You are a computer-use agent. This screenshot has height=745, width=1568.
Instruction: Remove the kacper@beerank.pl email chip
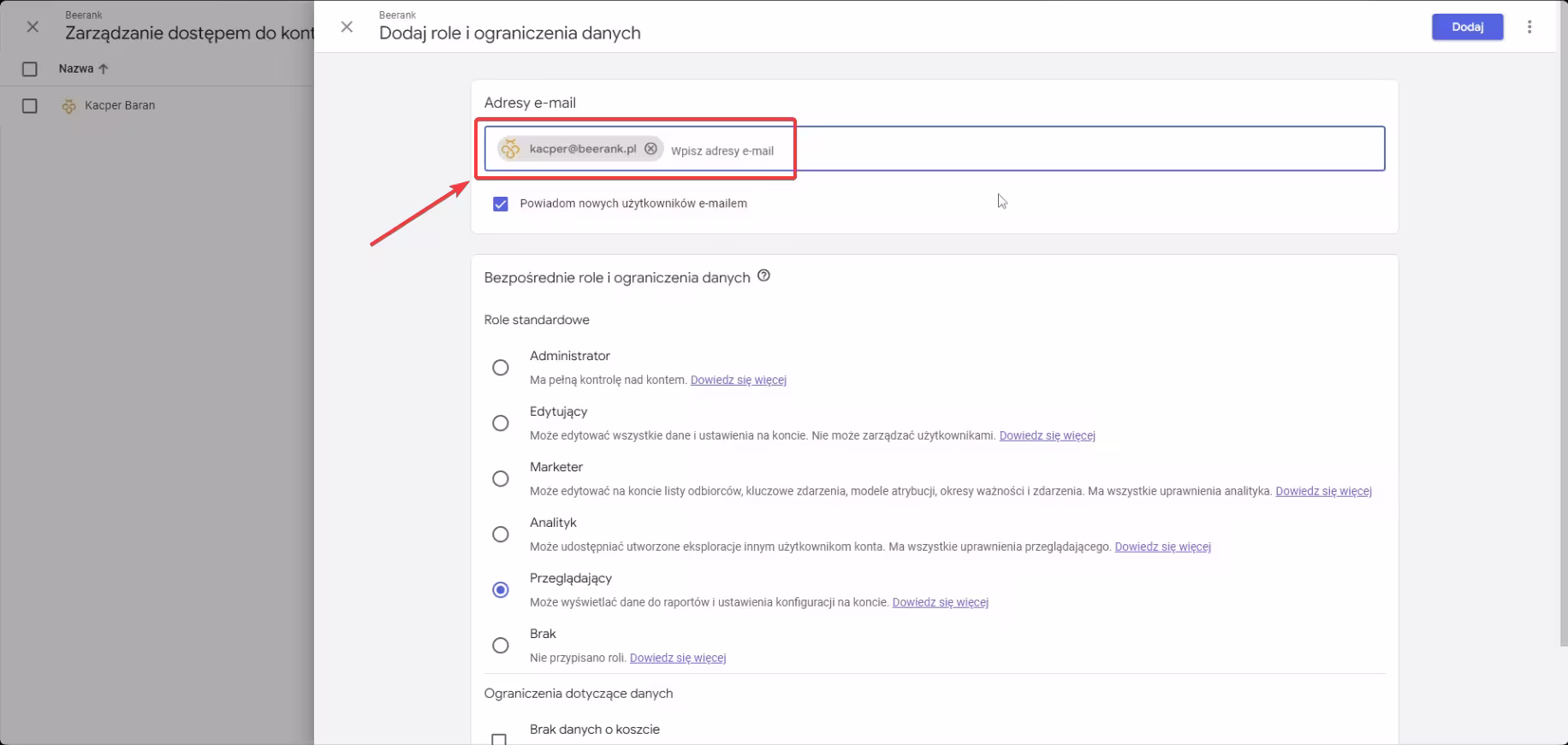pyautogui.click(x=650, y=149)
